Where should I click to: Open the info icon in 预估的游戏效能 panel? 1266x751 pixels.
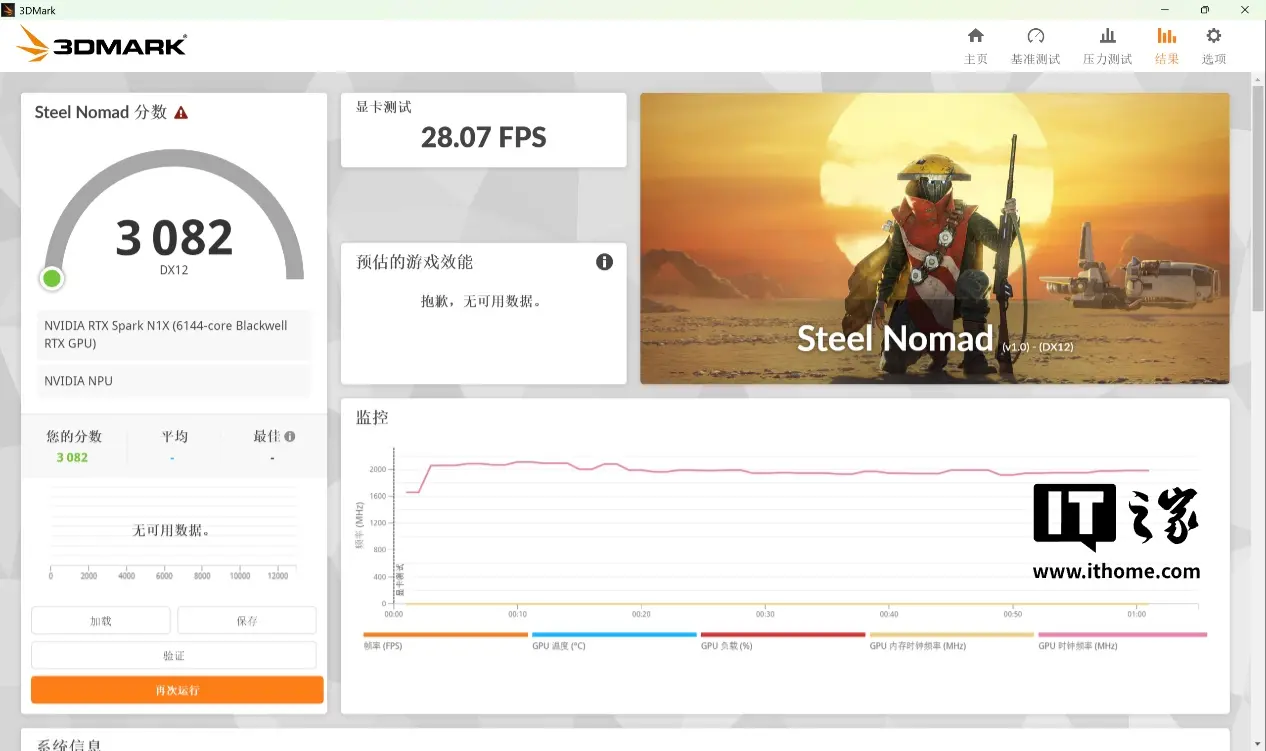[604, 262]
